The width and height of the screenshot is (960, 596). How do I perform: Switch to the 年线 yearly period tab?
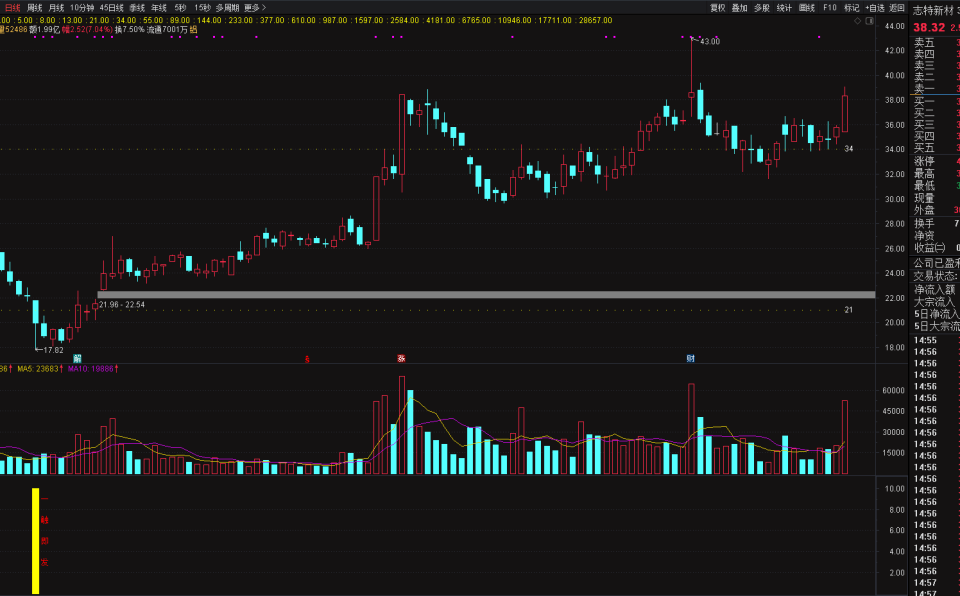click(159, 8)
